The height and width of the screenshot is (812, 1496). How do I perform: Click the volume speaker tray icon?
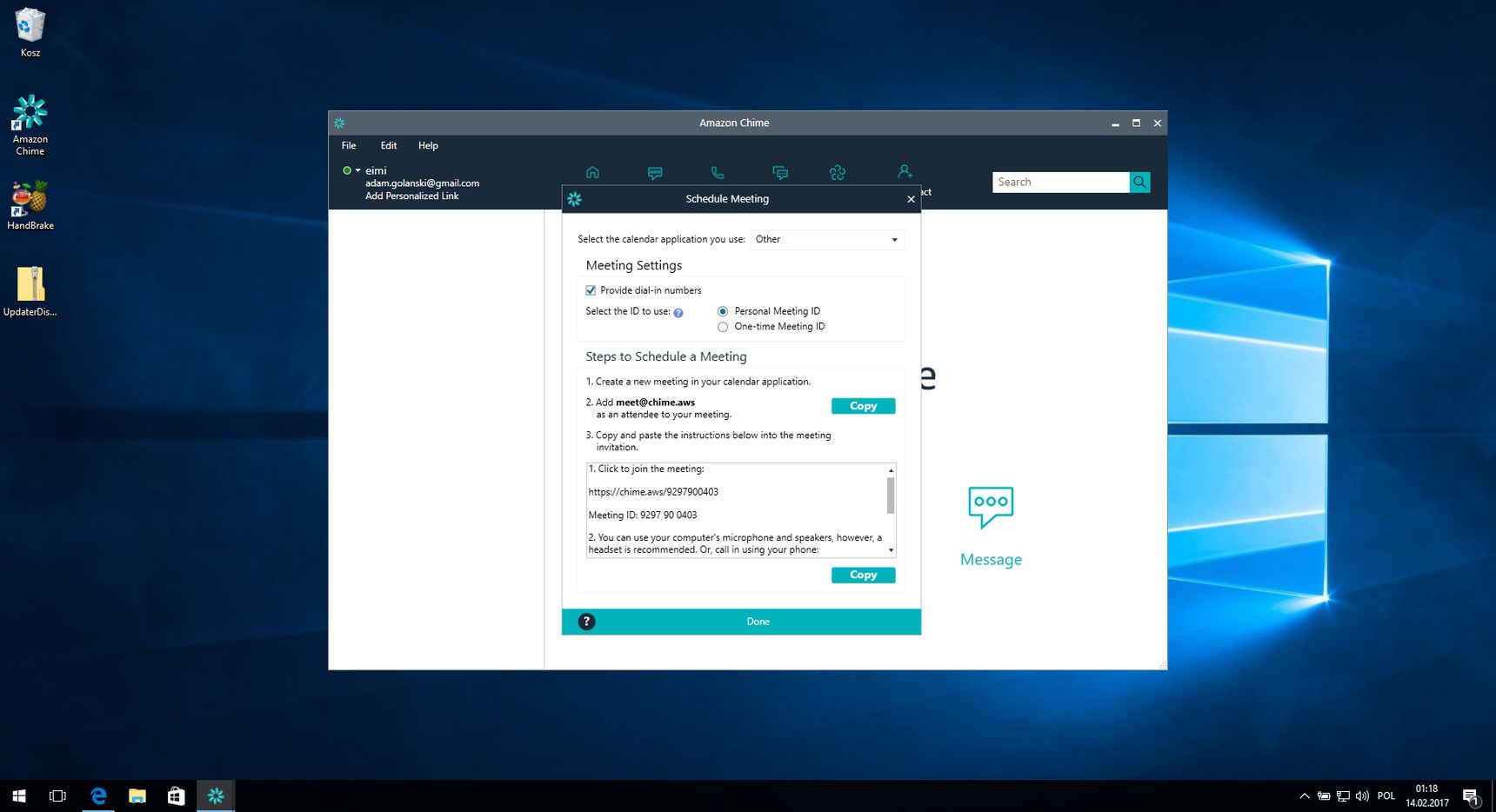pyautogui.click(x=1362, y=795)
